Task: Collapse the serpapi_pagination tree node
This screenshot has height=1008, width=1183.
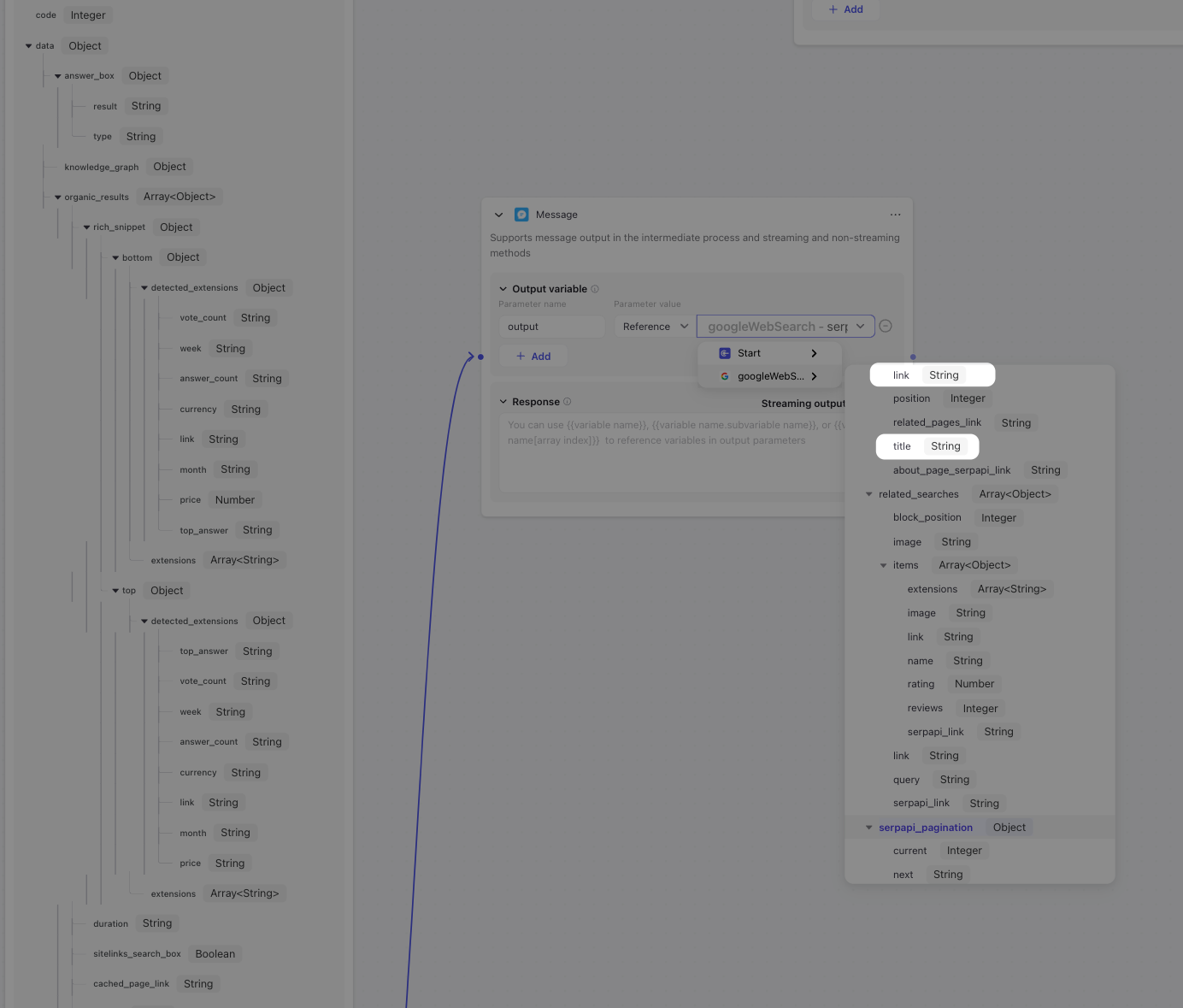Action: pos(869,828)
